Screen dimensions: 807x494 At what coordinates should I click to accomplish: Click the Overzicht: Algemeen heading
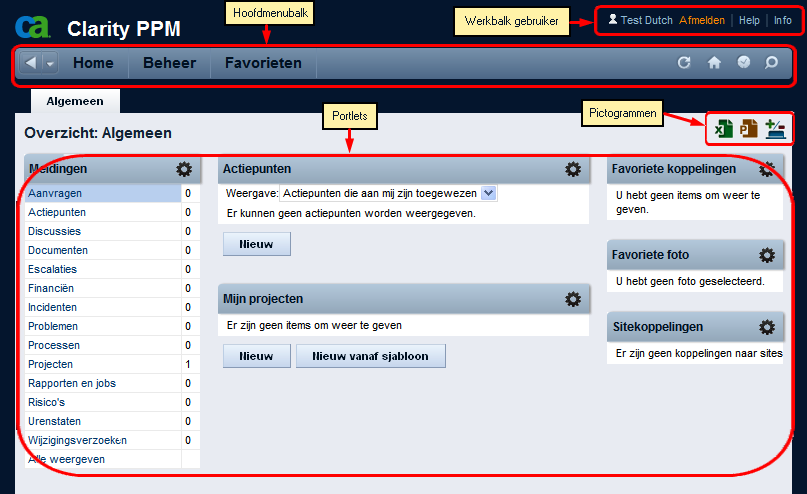[x=98, y=133]
